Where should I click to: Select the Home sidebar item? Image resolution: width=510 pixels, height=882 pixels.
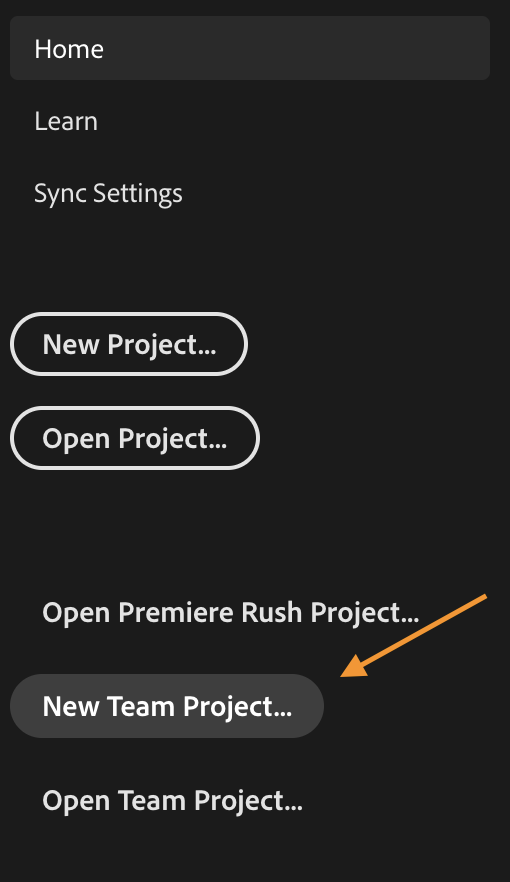[250, 48]
